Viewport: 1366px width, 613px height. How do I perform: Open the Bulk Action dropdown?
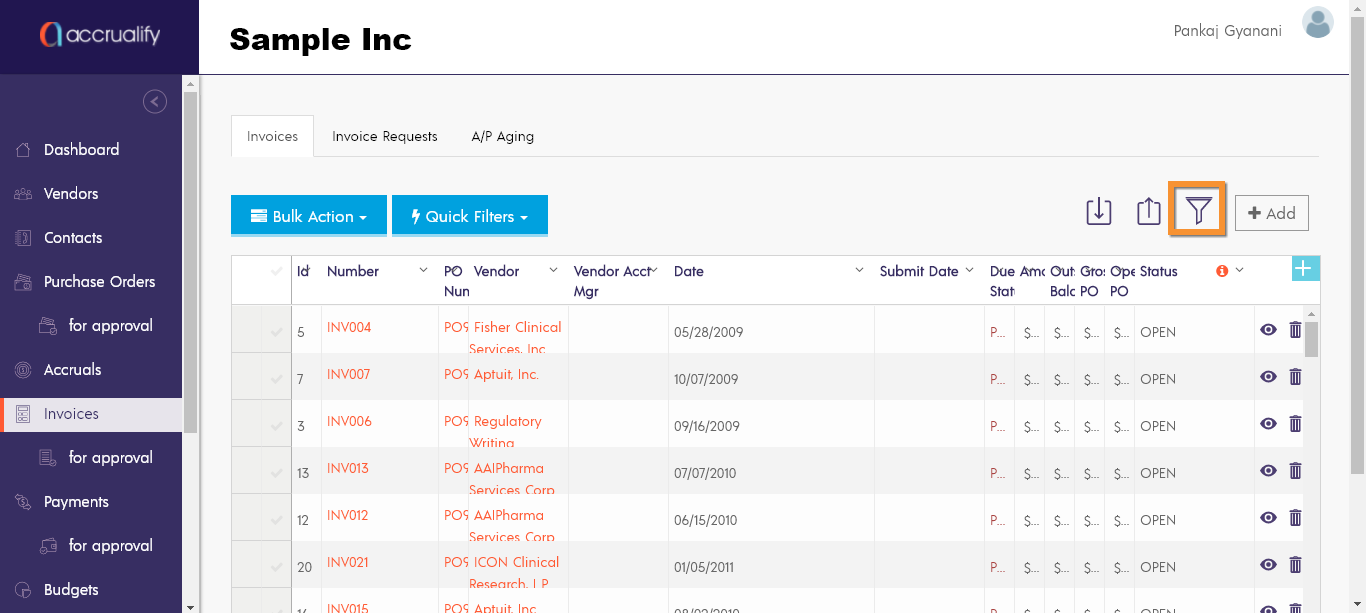pyautogui.click(x=308, y=216)
